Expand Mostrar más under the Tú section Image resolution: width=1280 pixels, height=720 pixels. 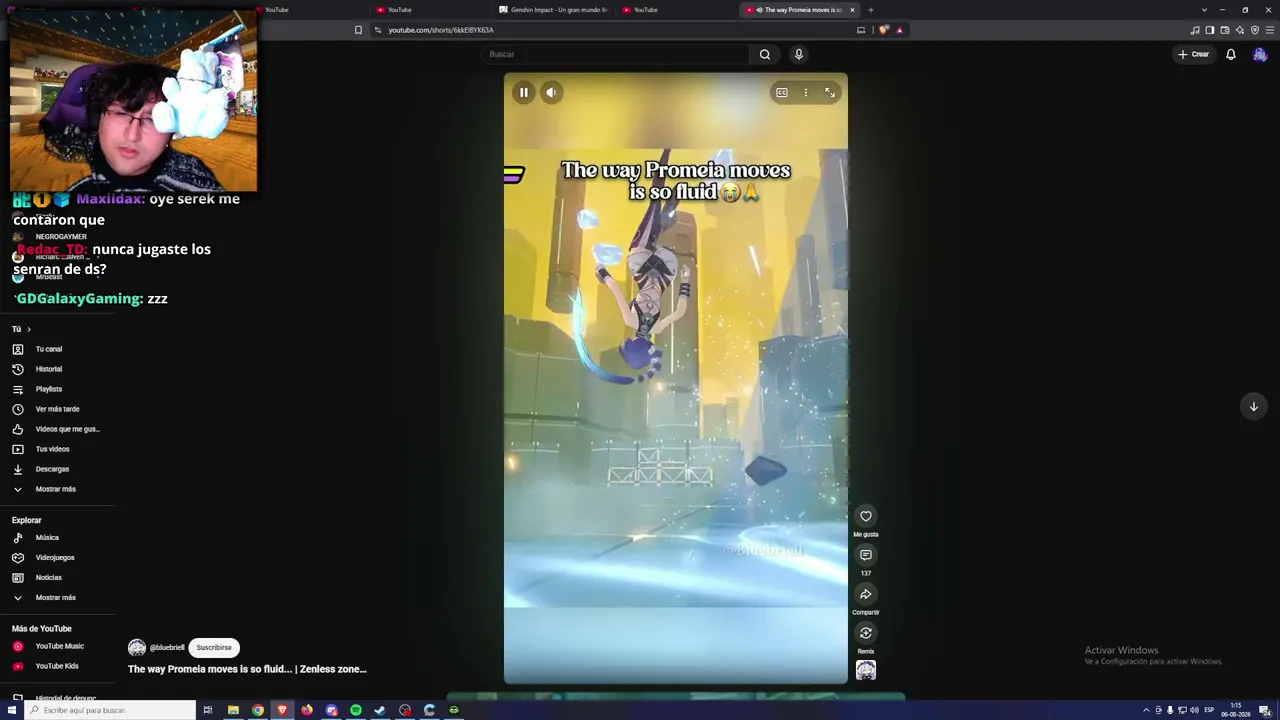tap(56, 489)
